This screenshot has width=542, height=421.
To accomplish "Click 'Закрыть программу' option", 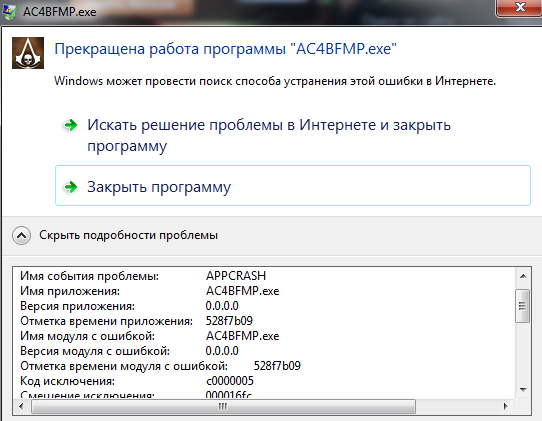I will (x=293, y=186).
